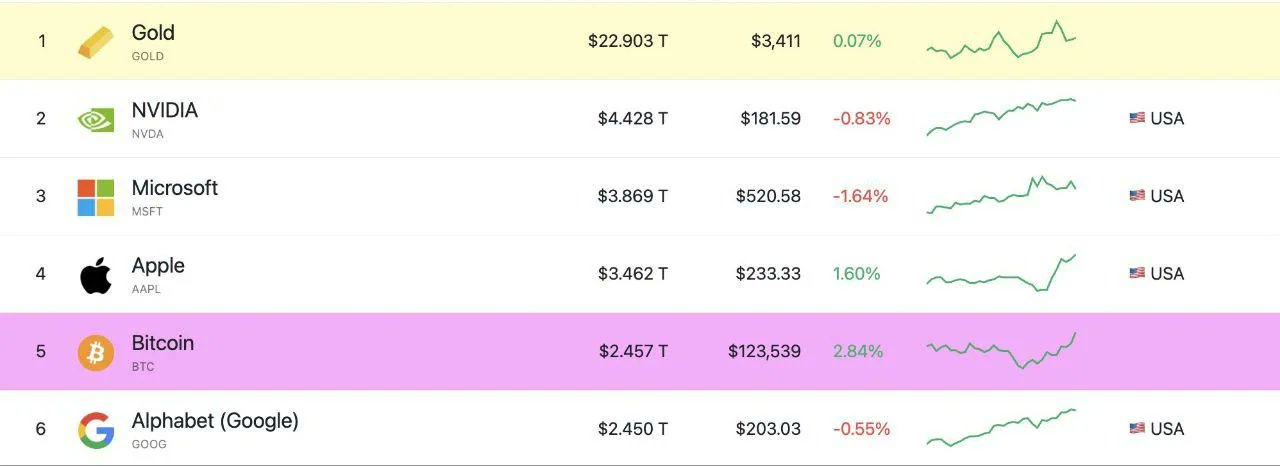Image resolution: width=1280 pixels, height=466 pixels.
Task: Click the Google logo icon
Action: coord(96,430)
